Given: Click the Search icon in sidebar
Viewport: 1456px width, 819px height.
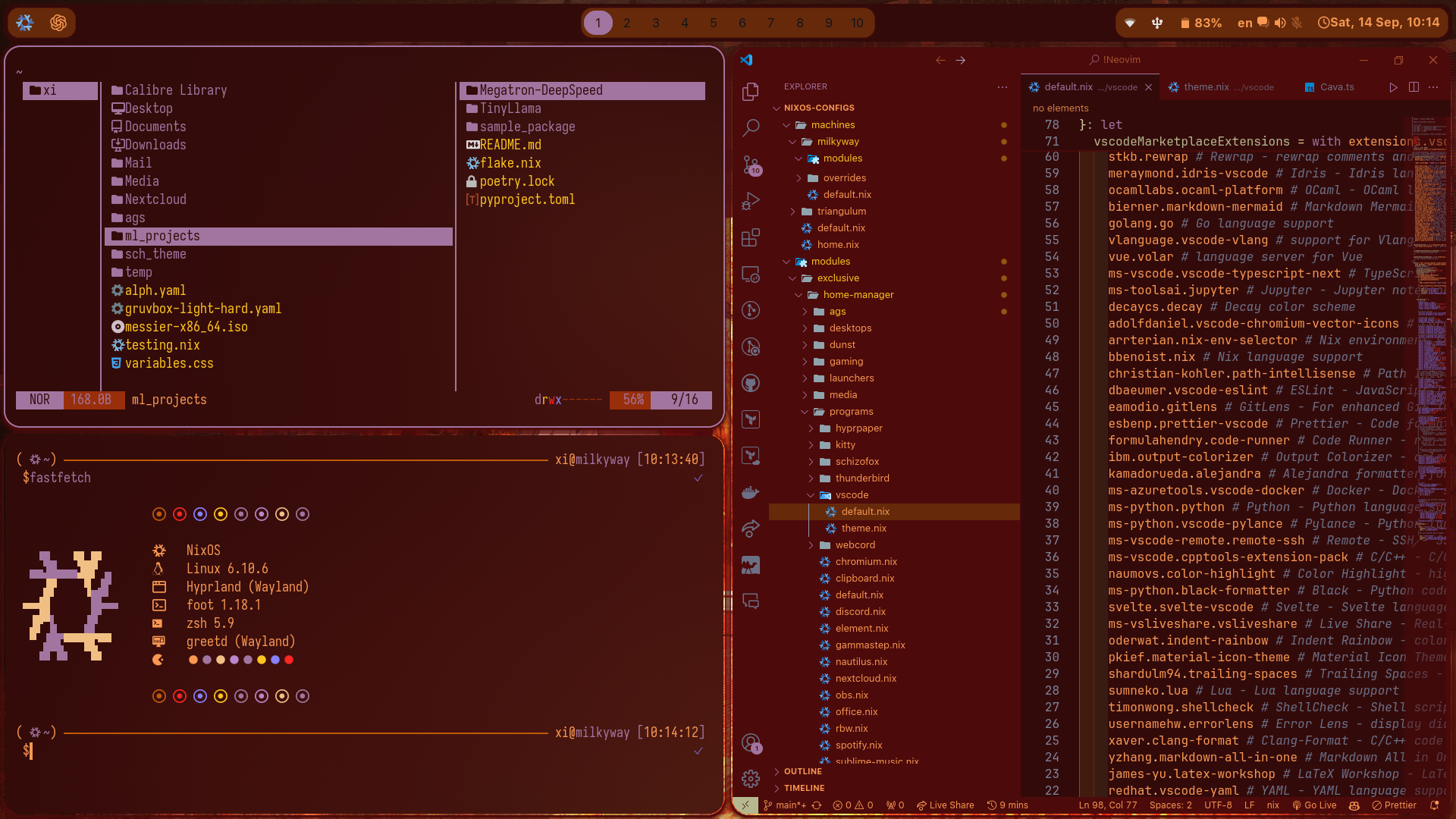Looking at the screenshot, I should click(x=751, y=128).
